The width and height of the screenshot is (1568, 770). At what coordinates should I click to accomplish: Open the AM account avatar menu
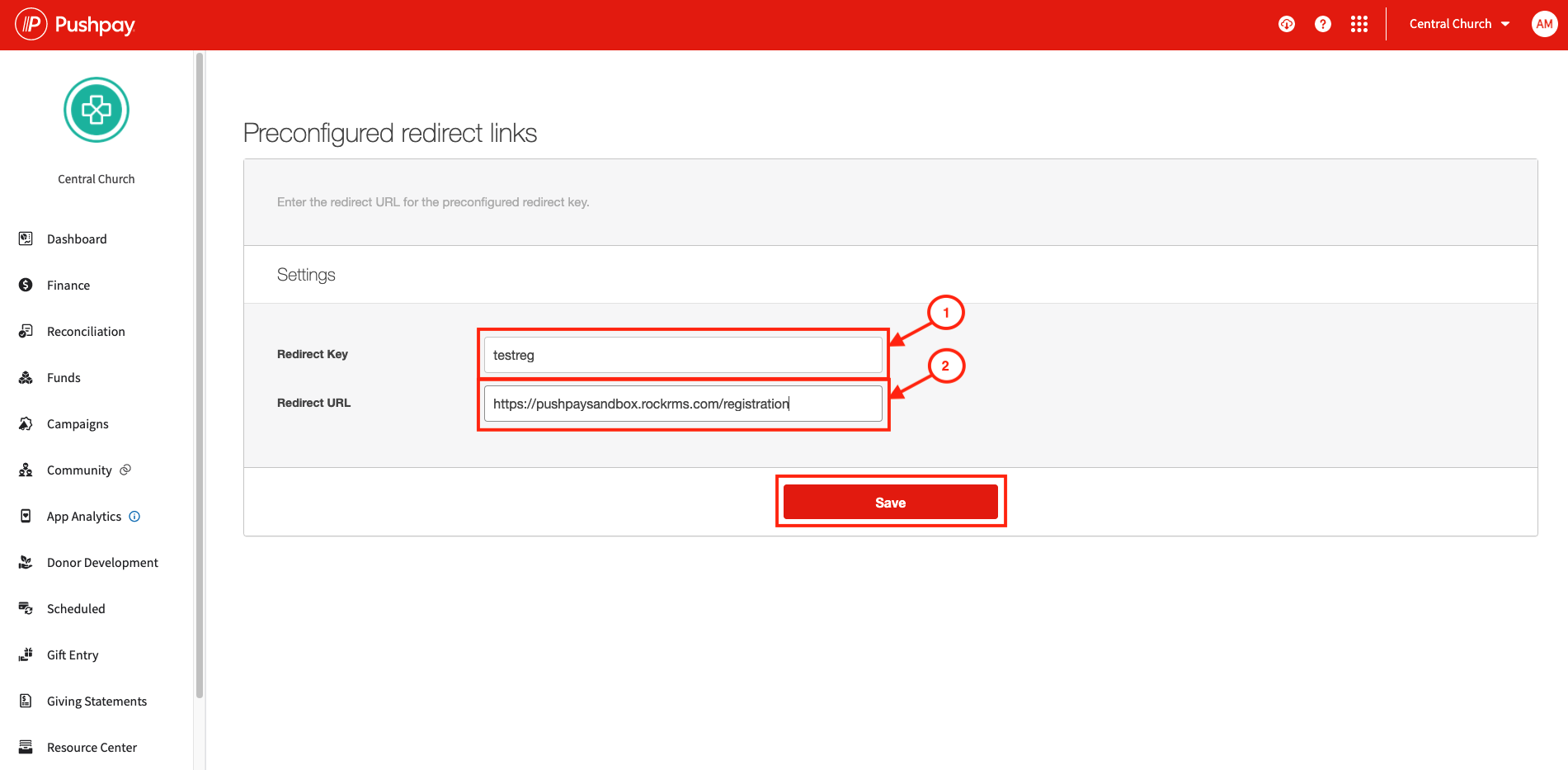[1544, 24]
